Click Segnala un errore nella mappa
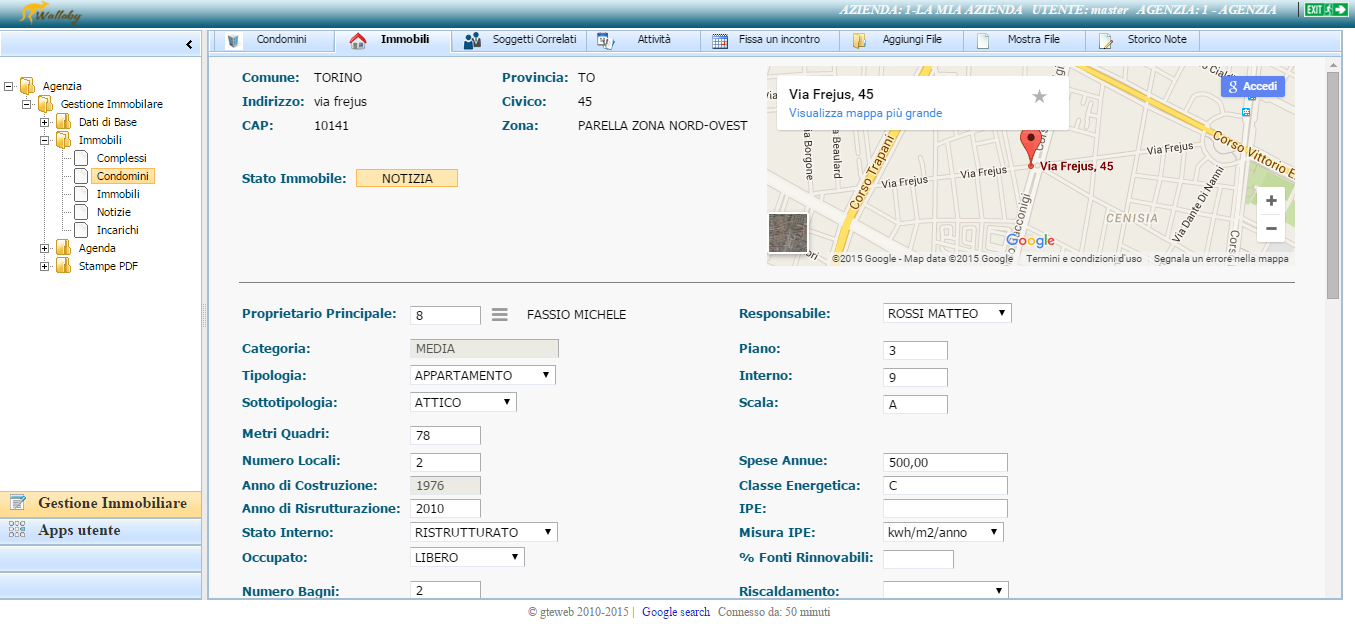1355x643 pixels. click(1221, 258)
